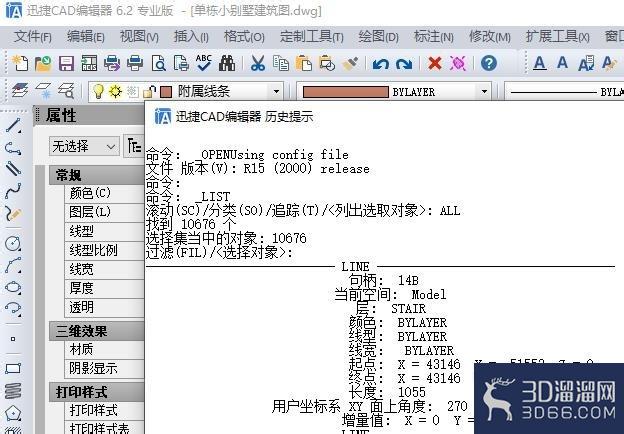Click the blue Help question mark icon
This screenshot has width=624, height=434.
[489, 63]
